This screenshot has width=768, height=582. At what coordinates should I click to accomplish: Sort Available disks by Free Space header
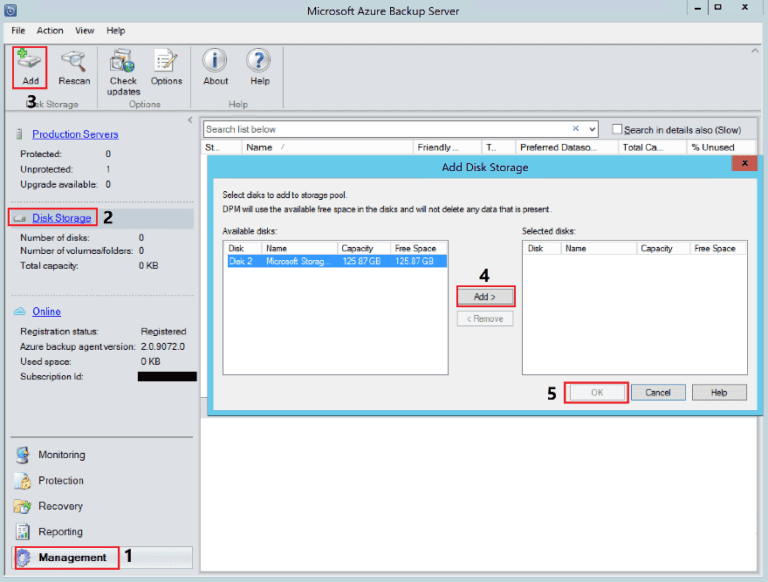[419, 248]
